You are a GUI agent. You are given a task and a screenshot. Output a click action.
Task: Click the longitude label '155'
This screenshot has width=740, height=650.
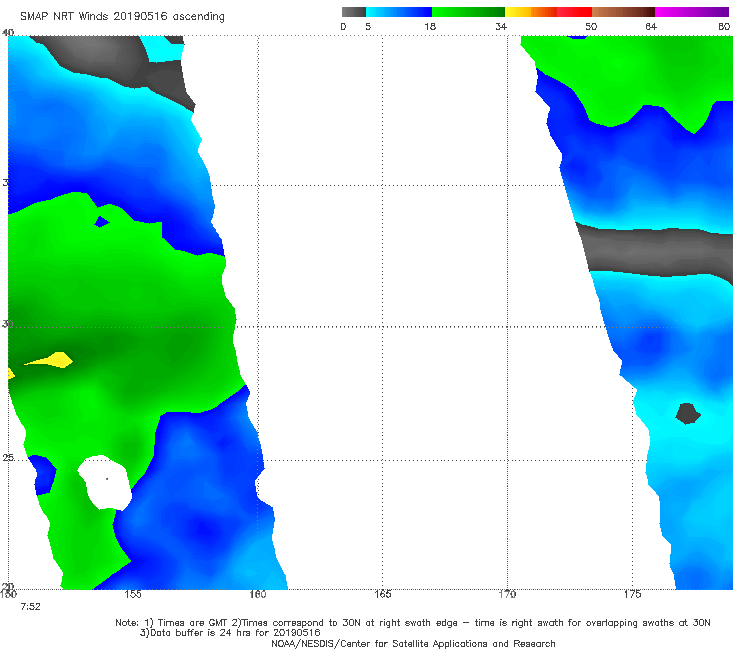coord(133,594)
